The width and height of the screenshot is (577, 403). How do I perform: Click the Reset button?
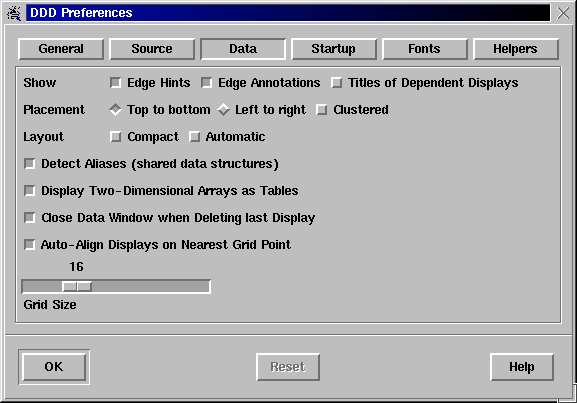[288, 367]
